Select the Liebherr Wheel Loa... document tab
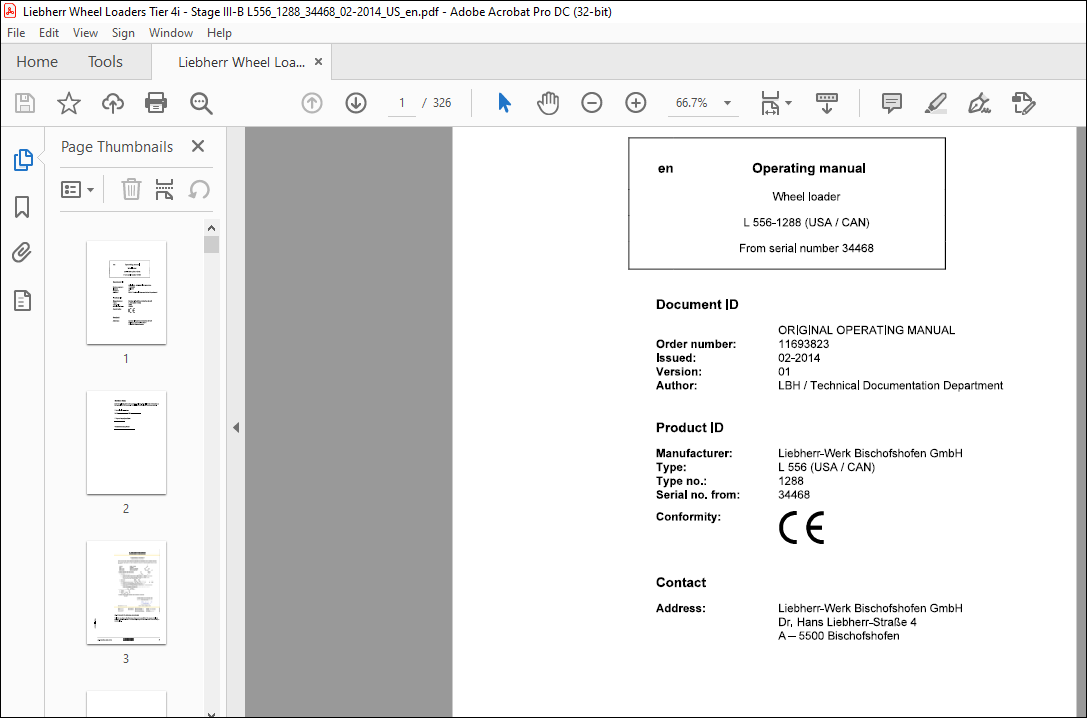 click(x=241, y=62)
